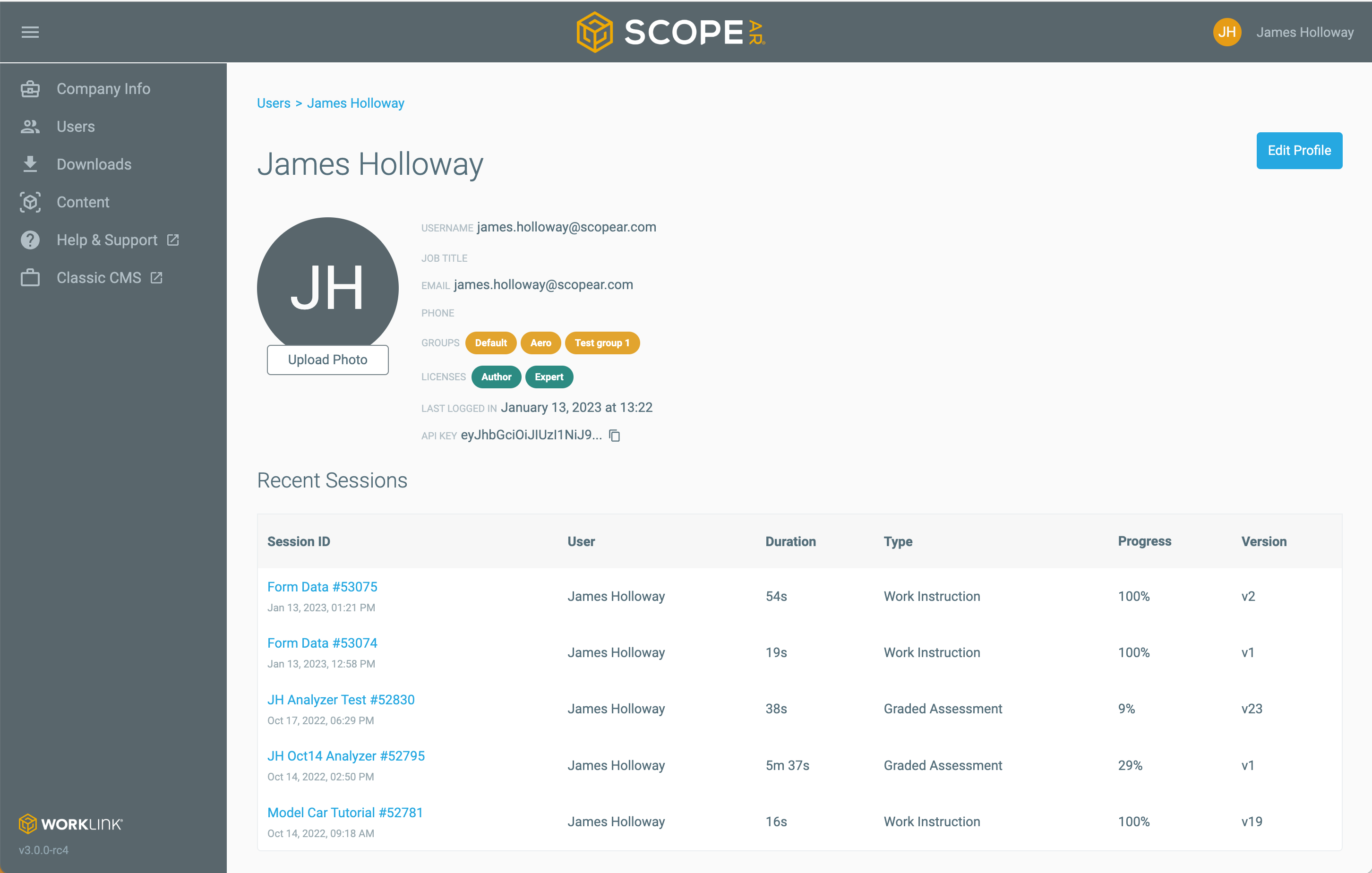Click the 5m 37s duration cell
The width and height of the screenshot is (1372, 873).
pyautogui.click(x=788, y=765)
